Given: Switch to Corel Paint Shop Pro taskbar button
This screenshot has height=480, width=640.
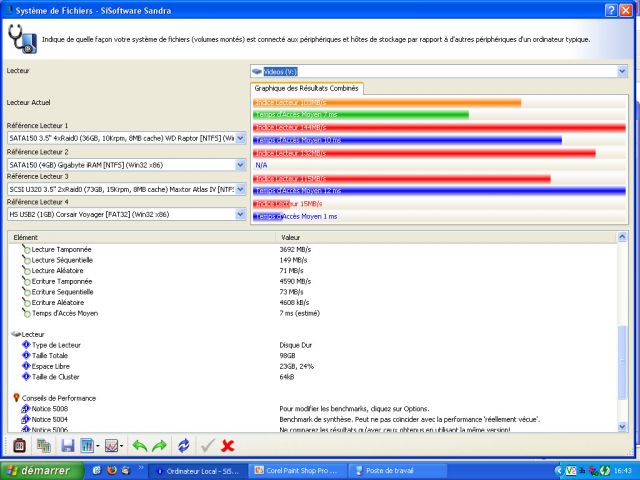Looking at the screenshot, I should coord(297,471).
